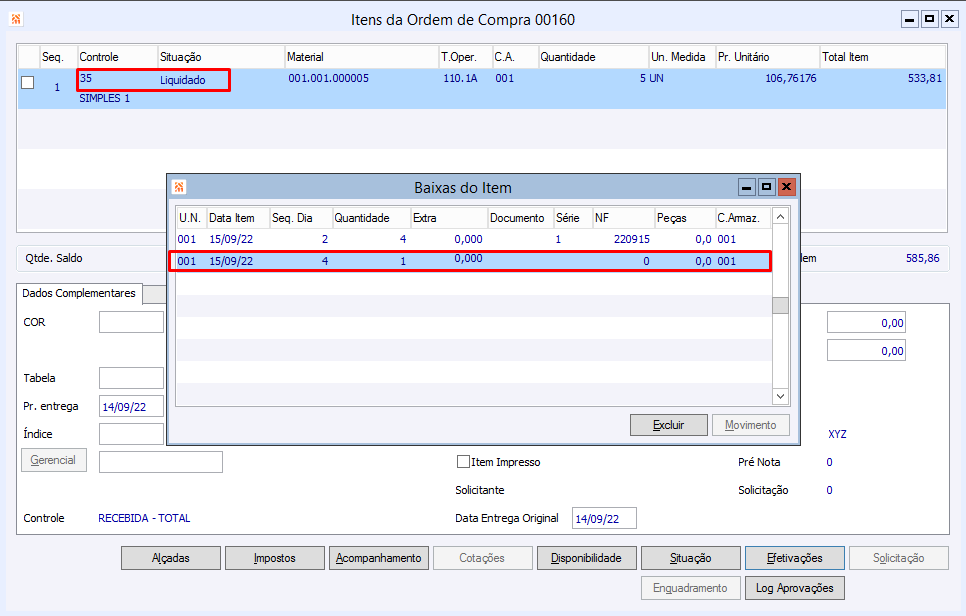The height and width of the screenshot is (616, 966).
Task: Open Alçadas
Action: coord(171,558)
